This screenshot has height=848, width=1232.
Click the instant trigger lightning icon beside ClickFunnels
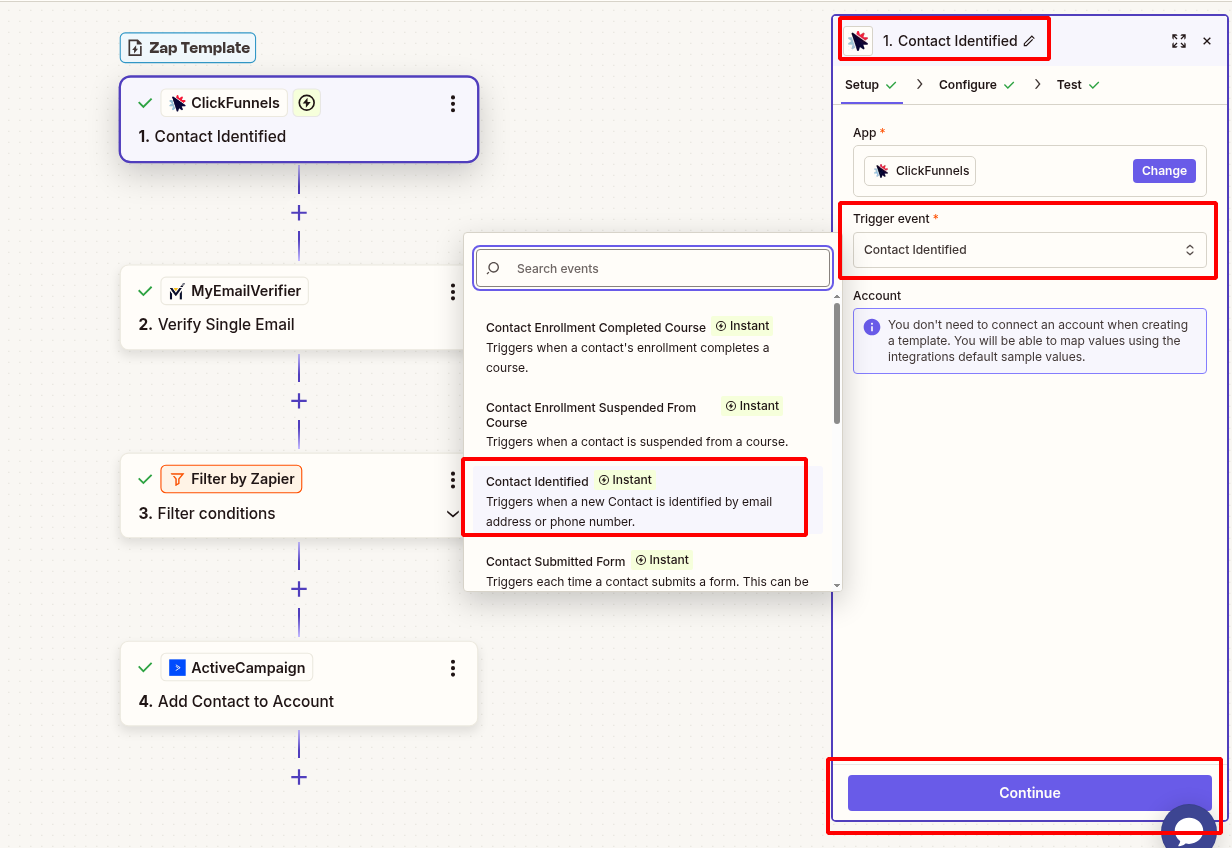[x=306, y=102]
